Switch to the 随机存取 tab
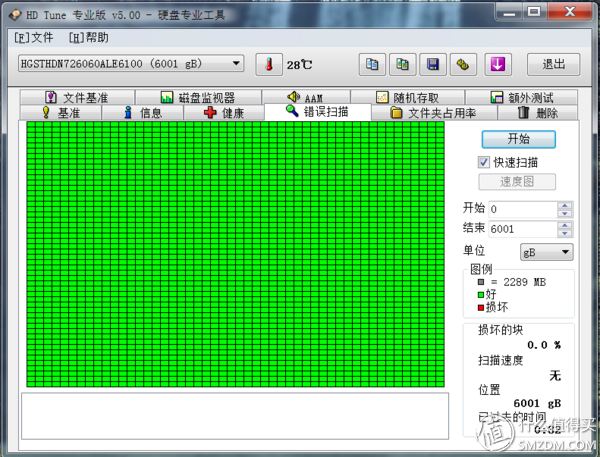This screenshot has height=457, width=600. click(x=408, y=98)
